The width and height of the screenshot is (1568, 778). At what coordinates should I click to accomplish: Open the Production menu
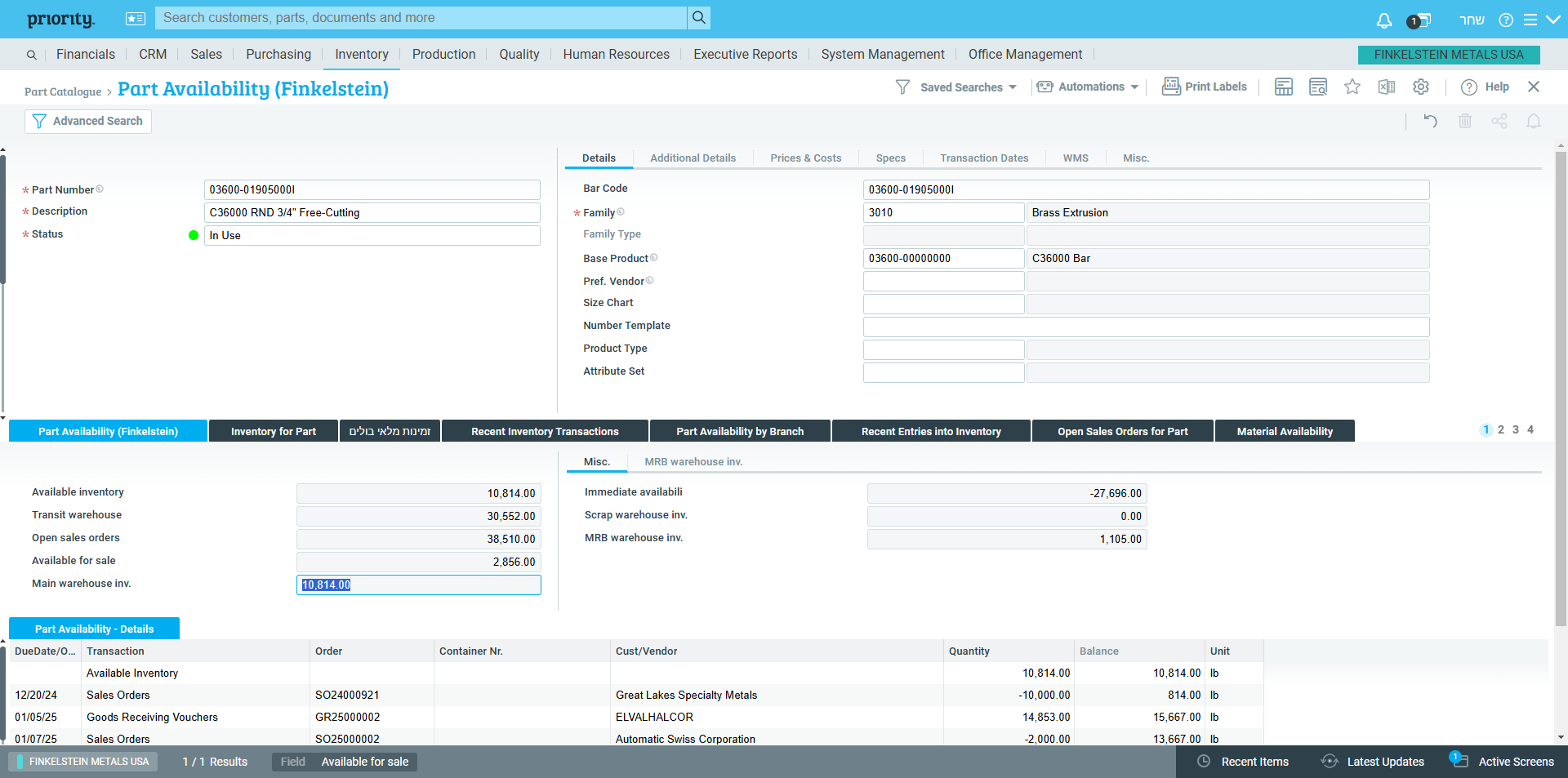443,54
